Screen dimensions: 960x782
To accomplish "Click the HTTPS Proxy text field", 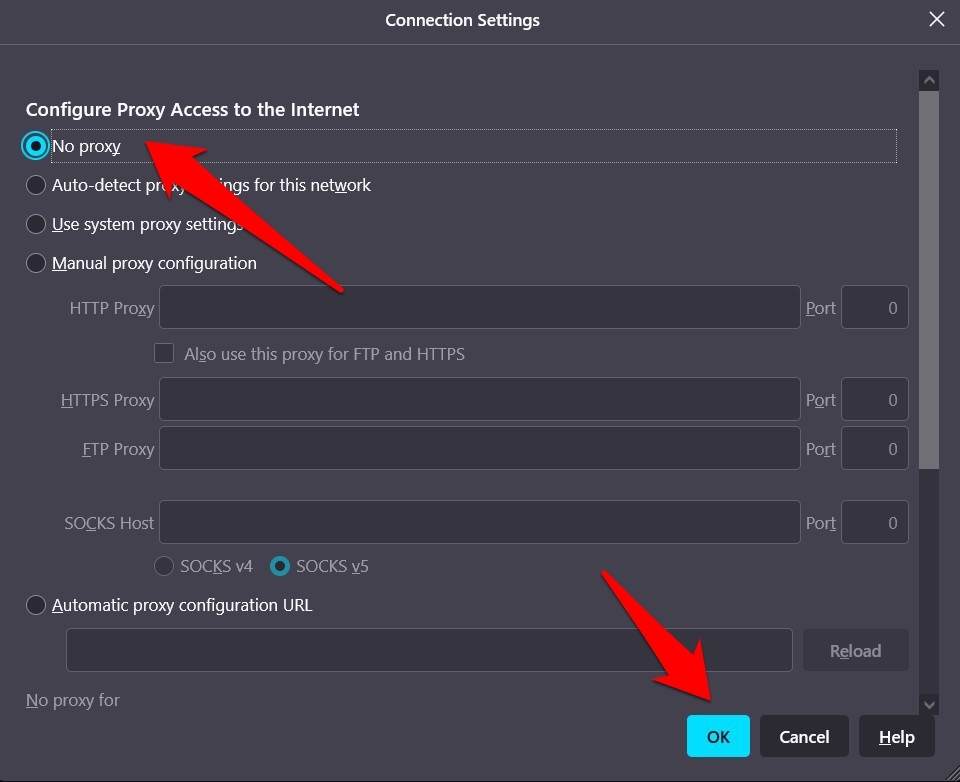I will [480, 399].
